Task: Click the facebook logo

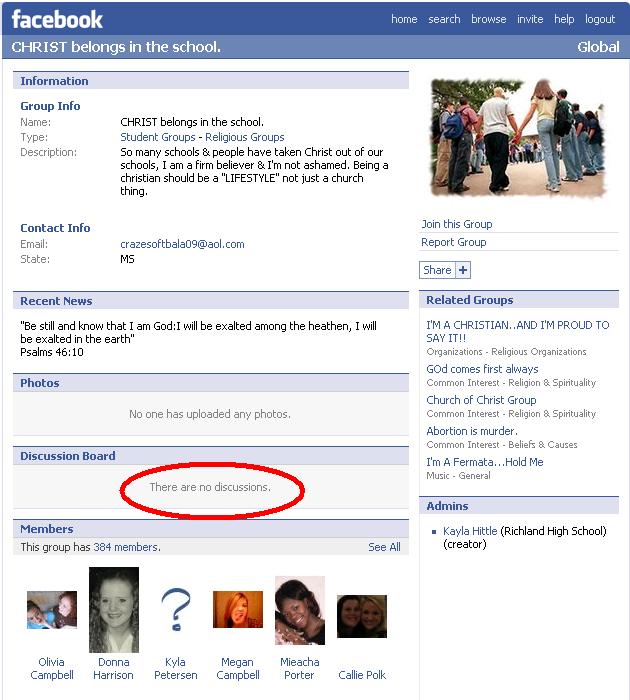Action: click(57, 19)
